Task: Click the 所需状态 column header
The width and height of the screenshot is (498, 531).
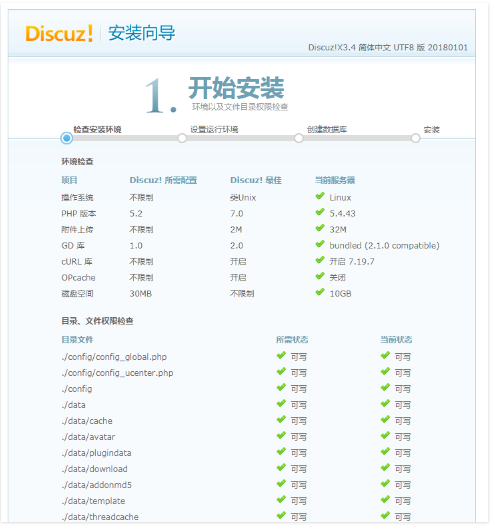Action: tap(292, 340)
